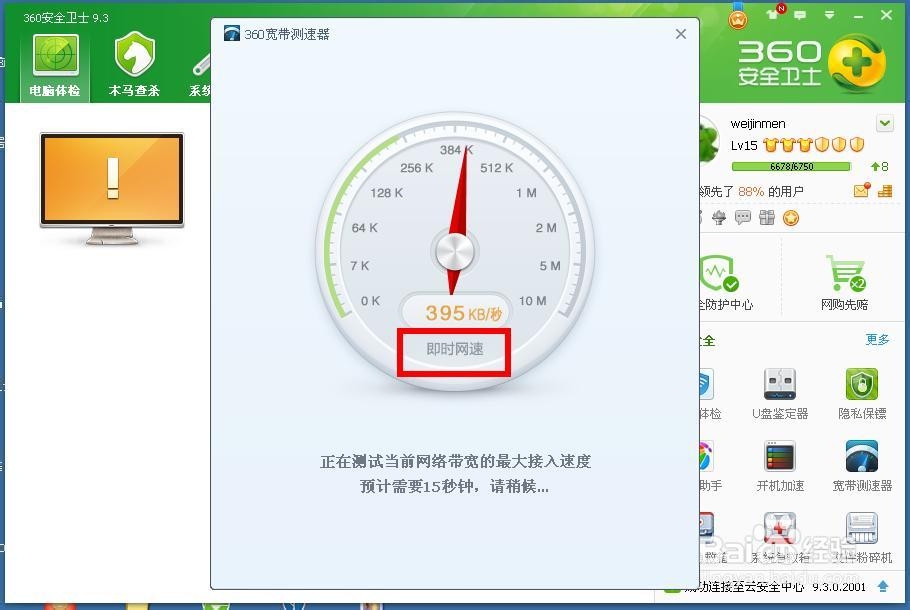Launch the 宽带测速器 tool
The width and height of the screenshot is (910, 610).
[862, 466]
